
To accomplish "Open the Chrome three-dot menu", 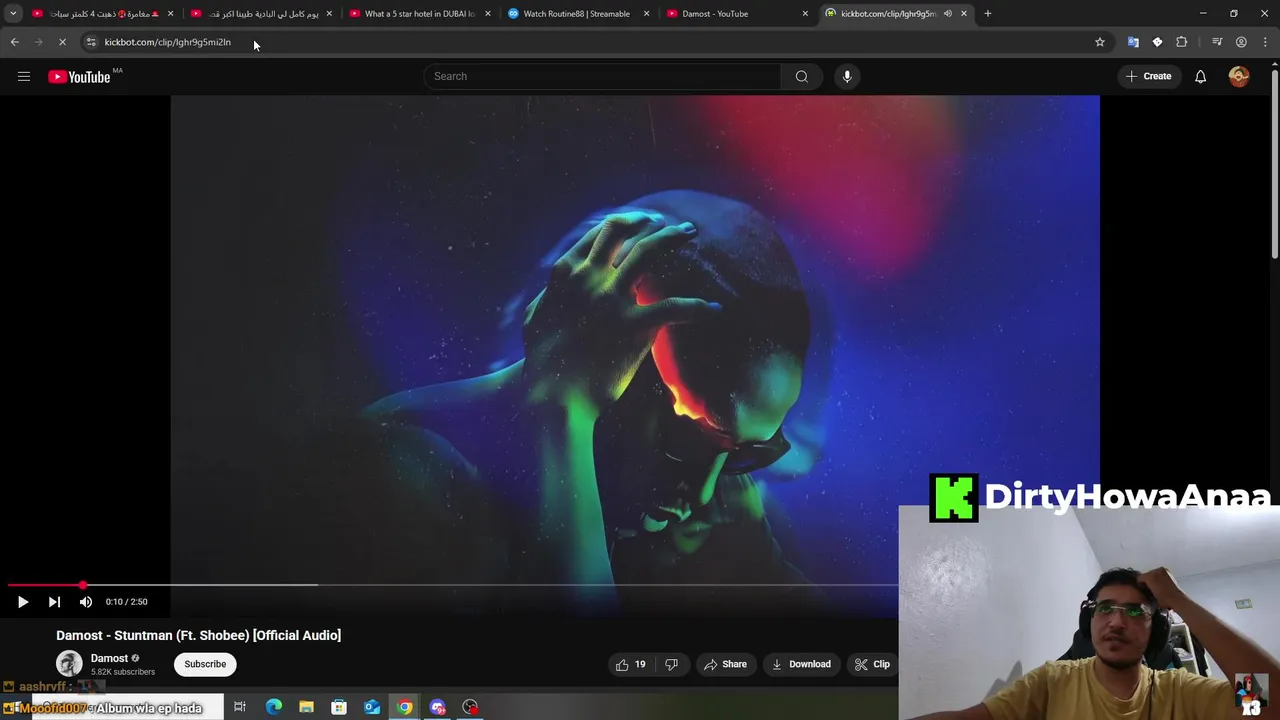I will (x=1266, y=42).
